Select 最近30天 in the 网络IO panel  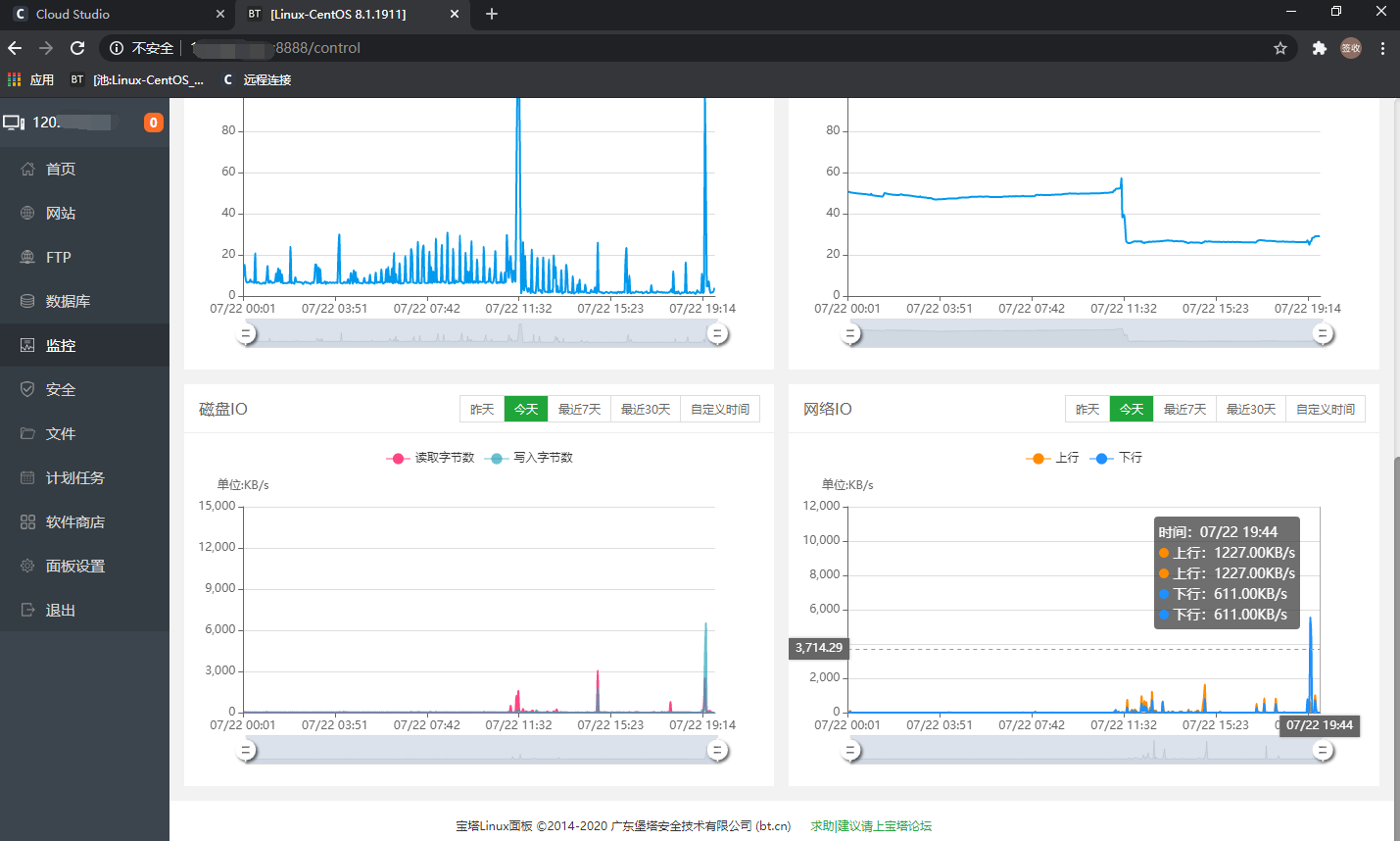[1251, 409]
